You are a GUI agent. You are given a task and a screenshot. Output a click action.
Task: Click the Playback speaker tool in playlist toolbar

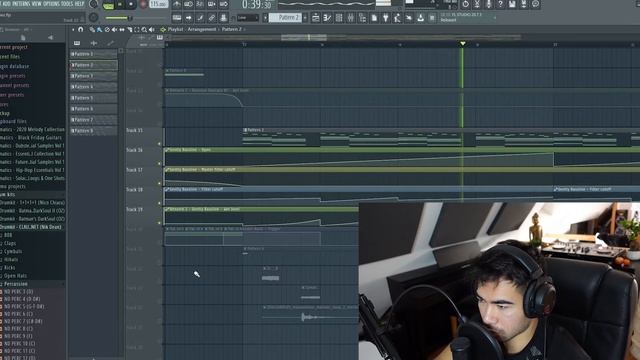(151, 29)
